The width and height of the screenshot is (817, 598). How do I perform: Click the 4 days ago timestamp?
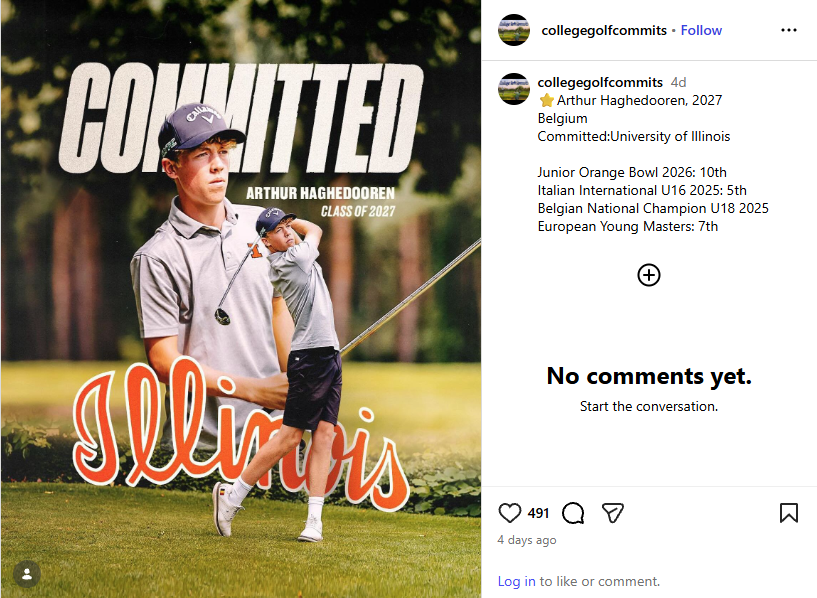[x=527, y=540]
